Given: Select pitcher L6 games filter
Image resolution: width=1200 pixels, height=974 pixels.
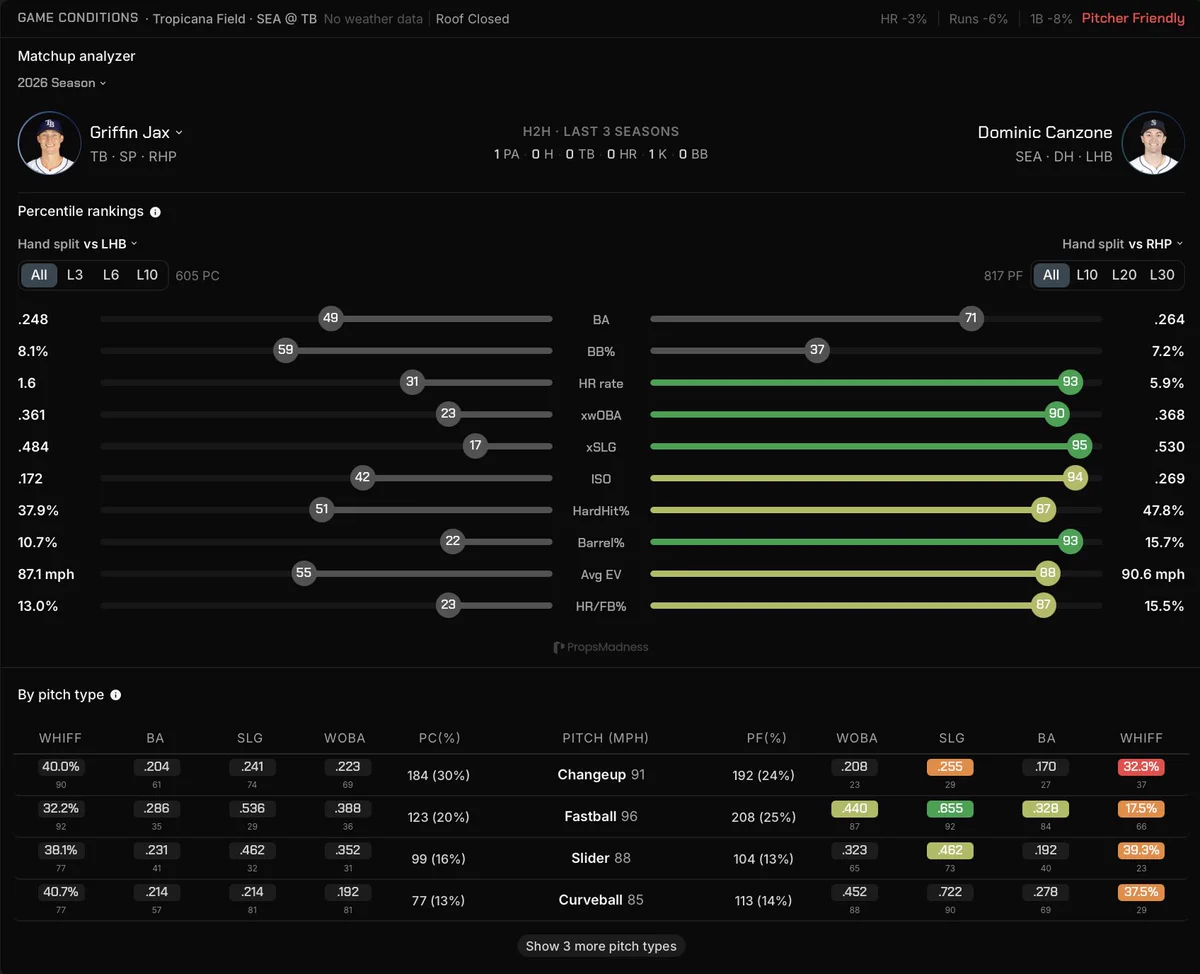Looking at the screenshot, I should pyautogui.click(x=111, y=275).
